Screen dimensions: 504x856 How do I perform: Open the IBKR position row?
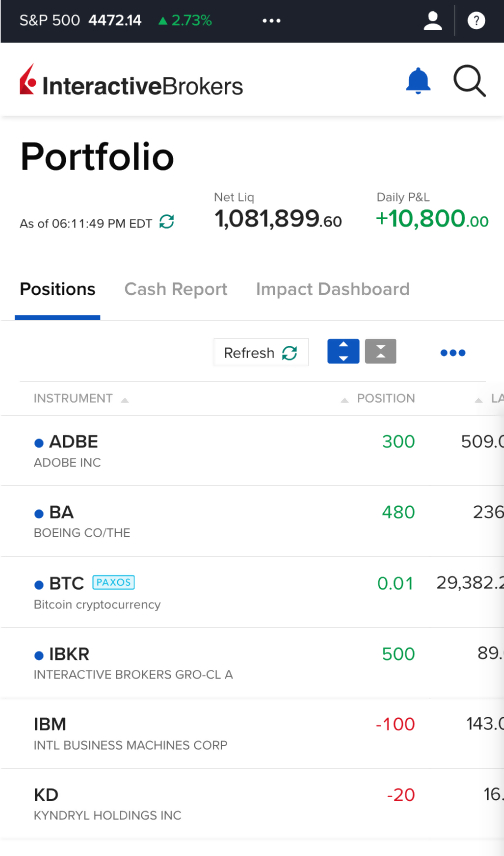pyautogui.click(x=252, y=663)
